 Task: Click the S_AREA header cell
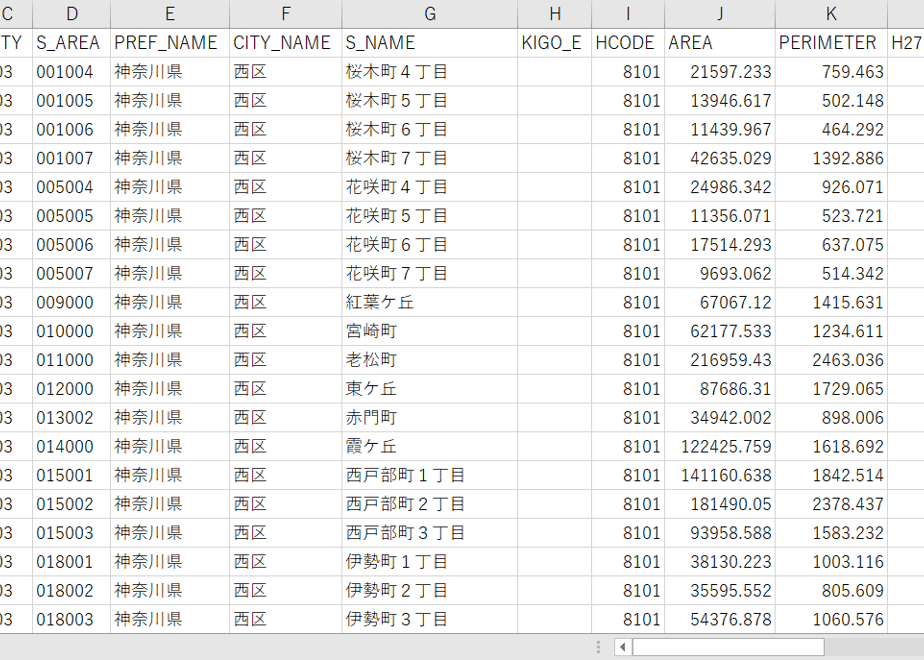click(71, 43)
